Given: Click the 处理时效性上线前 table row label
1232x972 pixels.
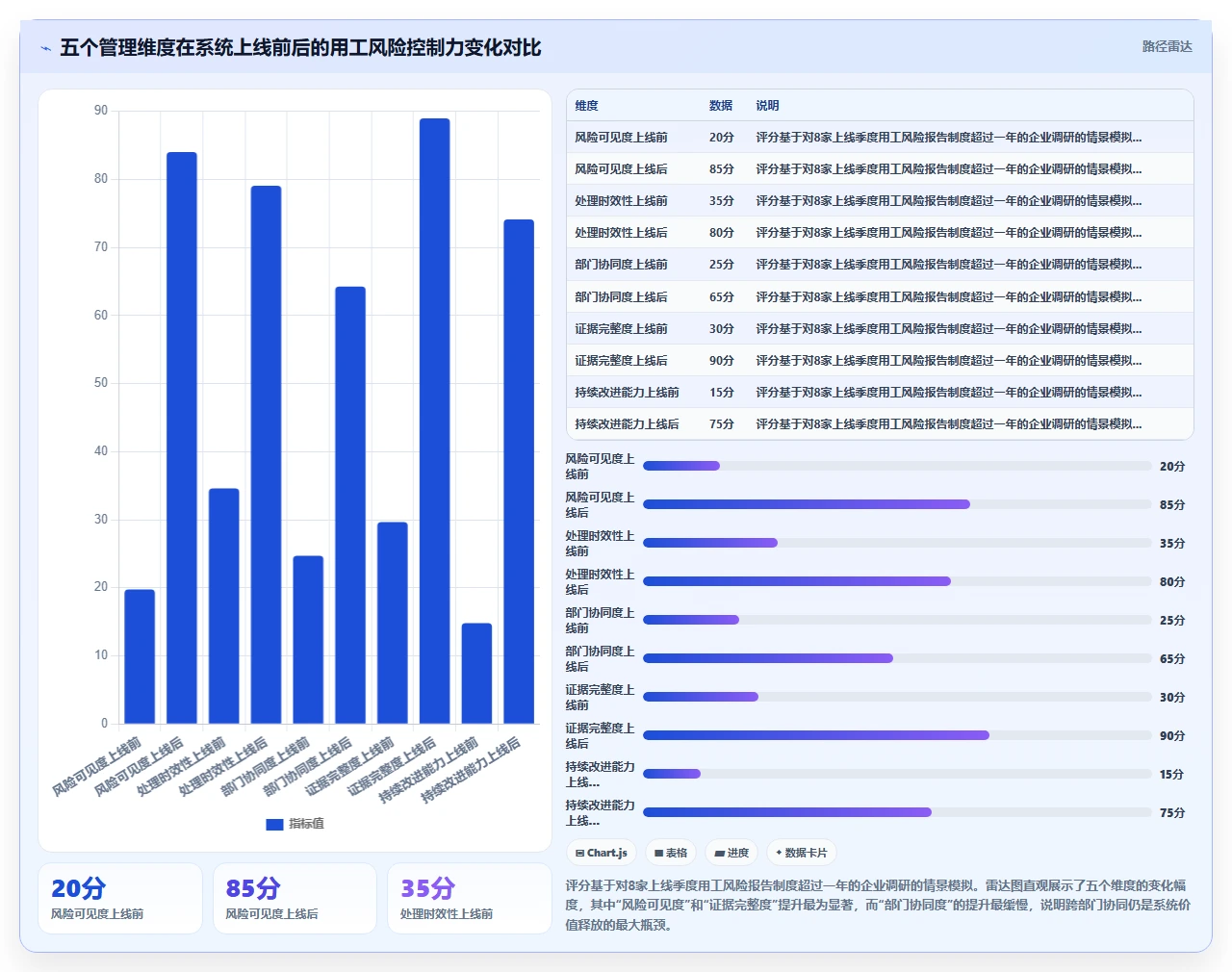Looking at the screenshot, I should (x=621, y=201).
